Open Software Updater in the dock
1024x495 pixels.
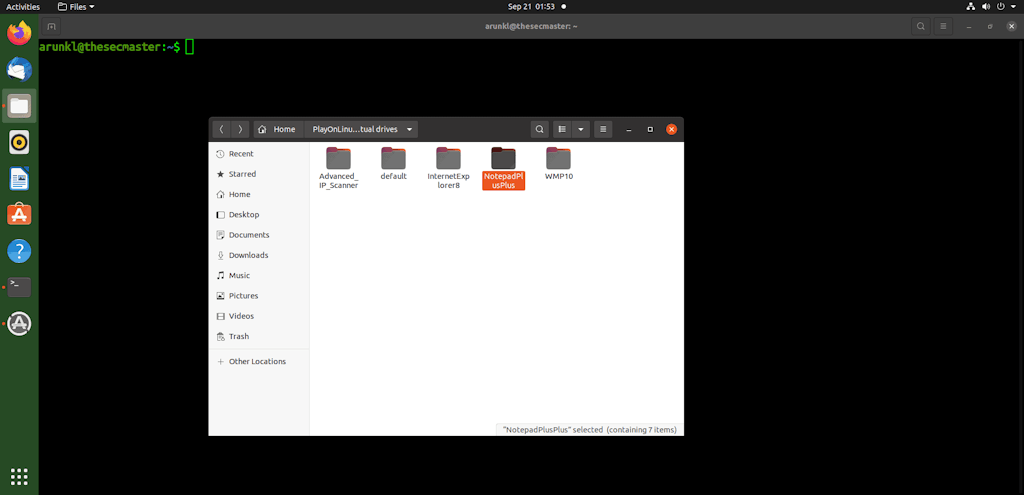[x=20, y=323]
